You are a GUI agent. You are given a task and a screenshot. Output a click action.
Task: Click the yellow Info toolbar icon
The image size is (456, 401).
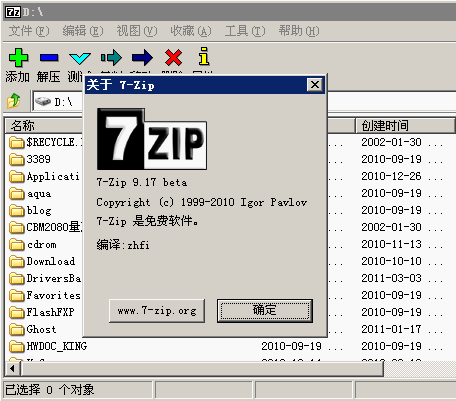point(204,56)
